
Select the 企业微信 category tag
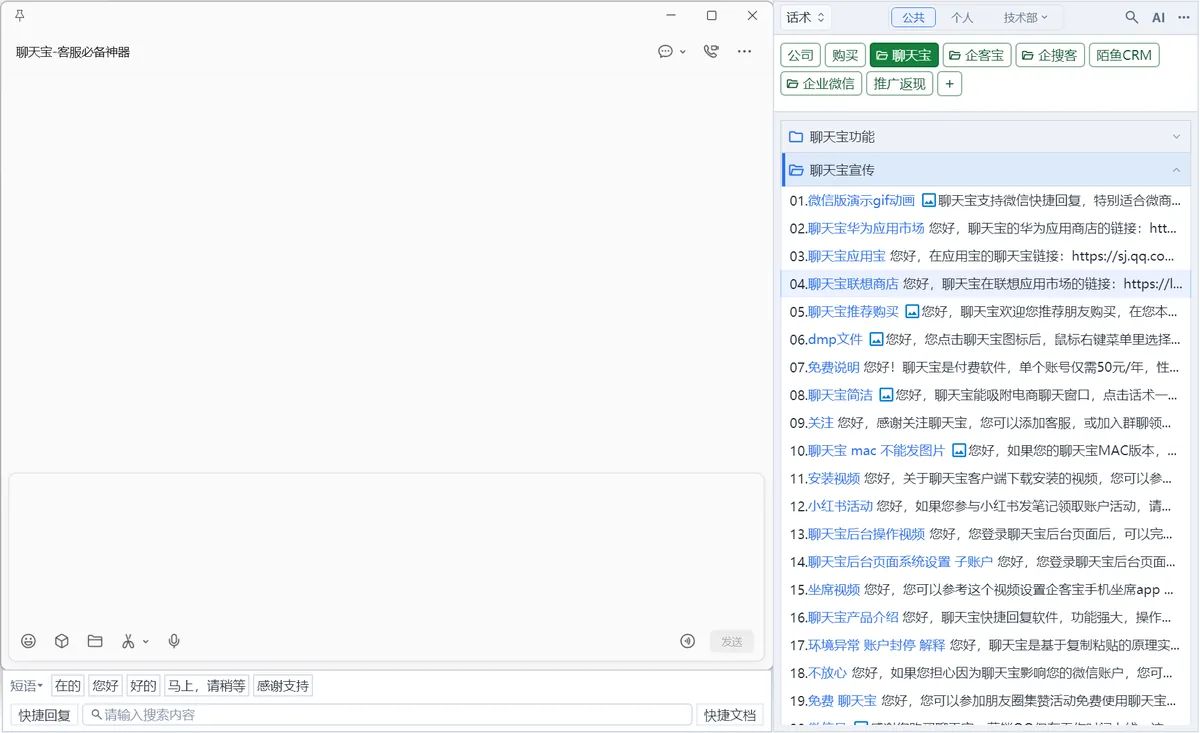click(x=821, y=84)
